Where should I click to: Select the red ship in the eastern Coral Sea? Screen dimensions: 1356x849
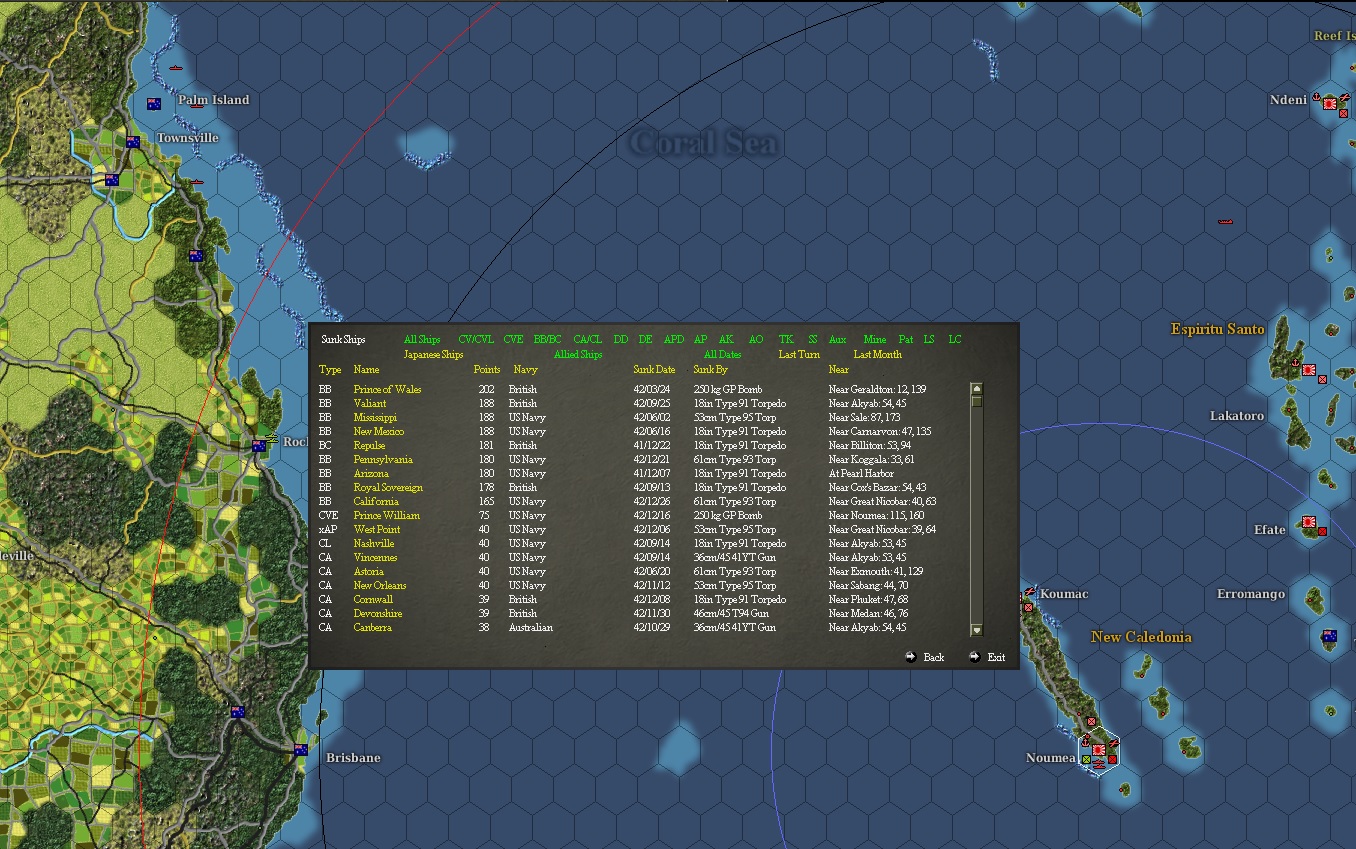pos(1225,221)
